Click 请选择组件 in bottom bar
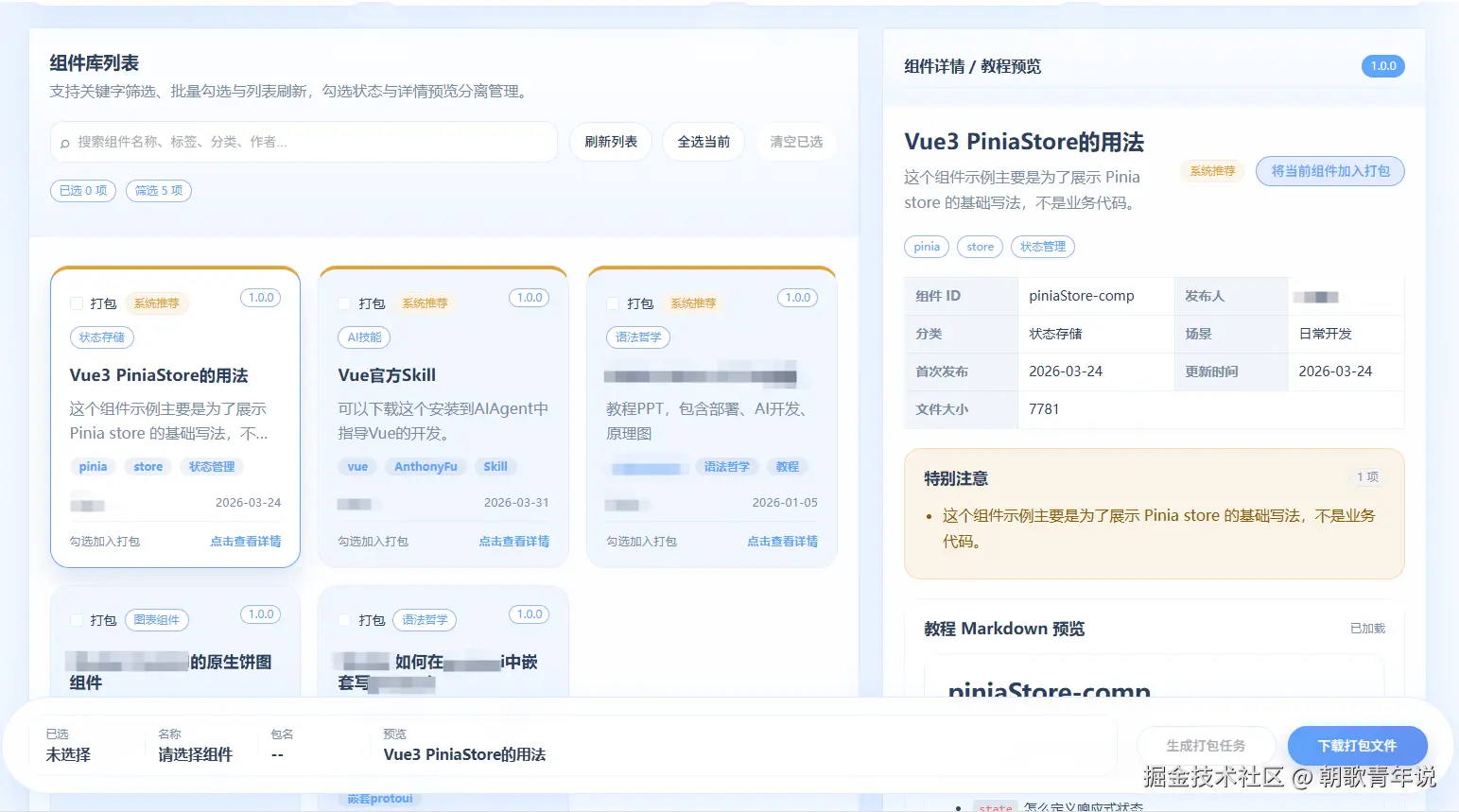The width and height of the screenshot is (1459, 812). [195, 755]
